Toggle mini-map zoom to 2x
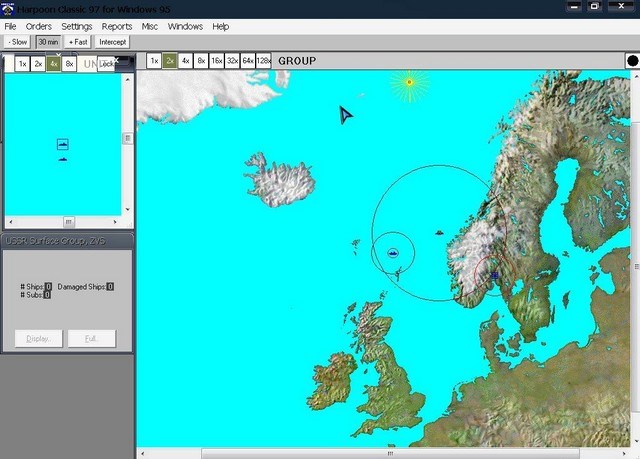 click(x=38, y=64)
